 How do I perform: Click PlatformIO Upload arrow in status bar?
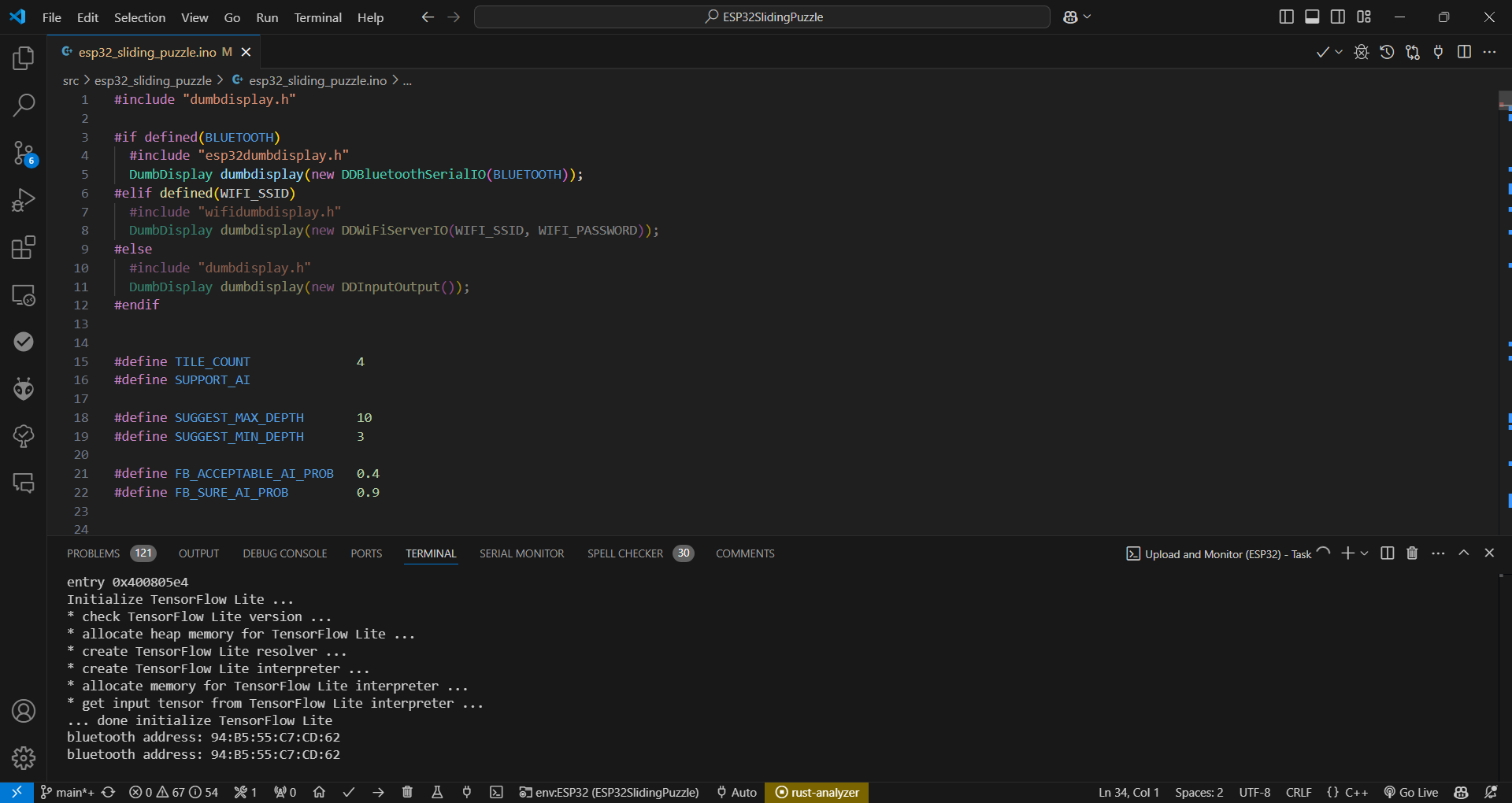378,792
